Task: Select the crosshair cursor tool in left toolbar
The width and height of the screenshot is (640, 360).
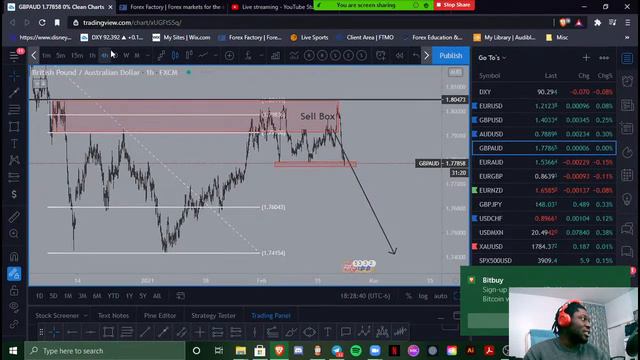Action: 14,76
